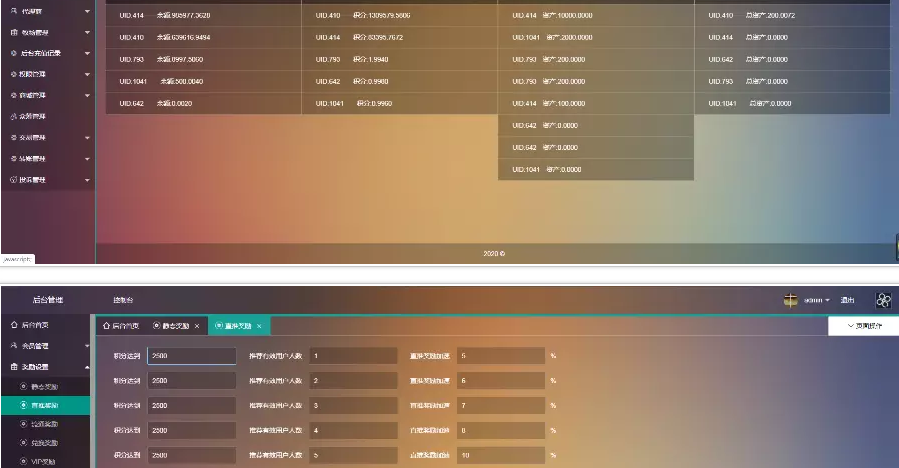Viewport: 899px width, 468px height.
Task: Click the user icon next to 会员管理
Action: point(13,346)
